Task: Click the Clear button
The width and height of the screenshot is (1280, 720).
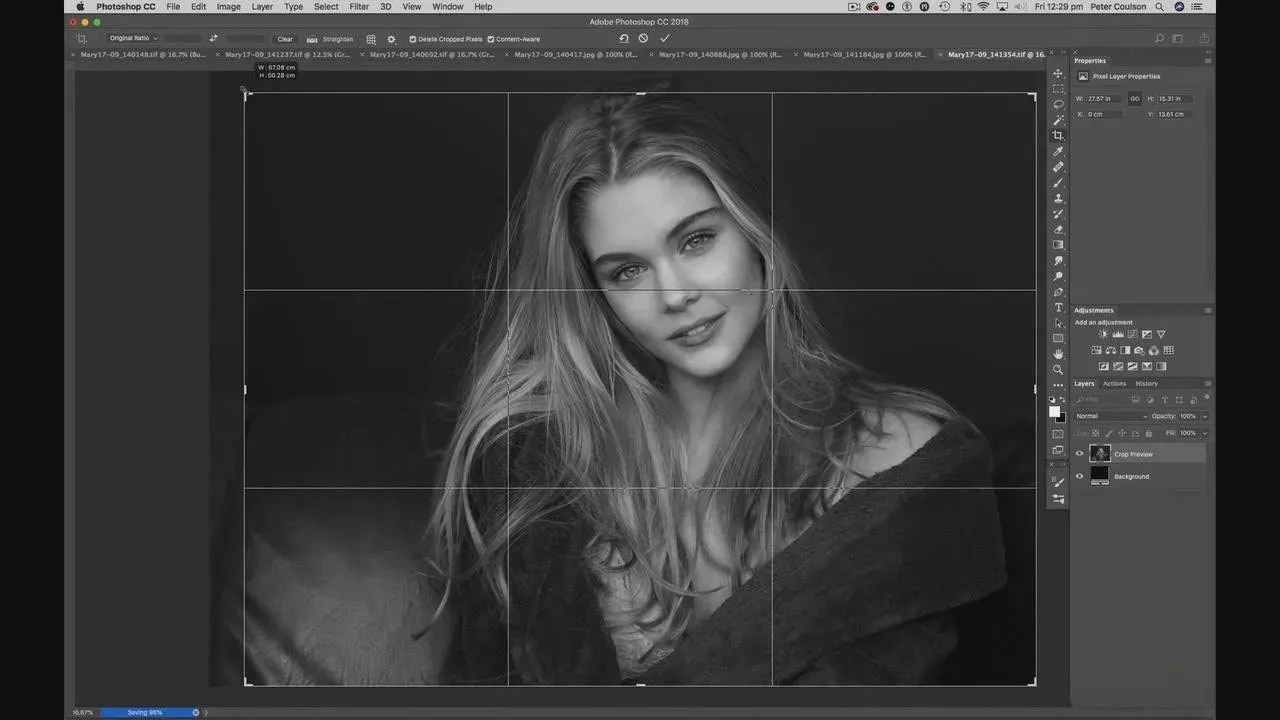Action: [x=285, y=39]
